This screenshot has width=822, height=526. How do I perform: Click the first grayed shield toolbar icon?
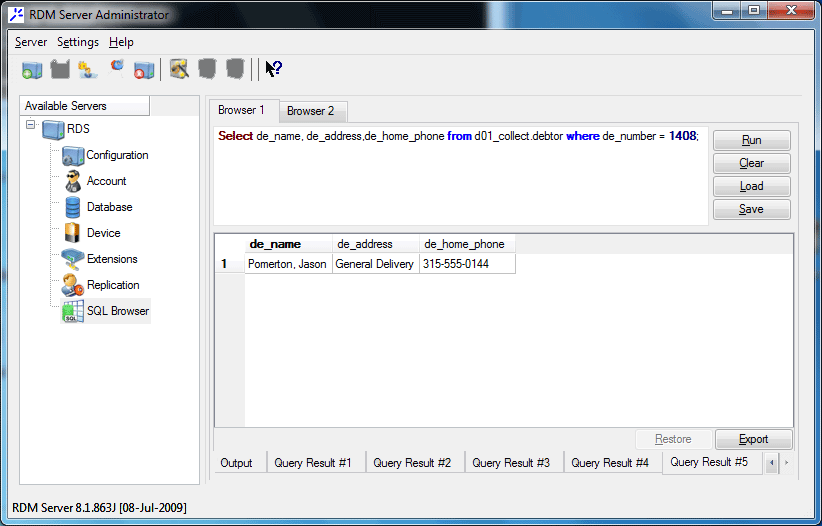click(x=207, y=69)
